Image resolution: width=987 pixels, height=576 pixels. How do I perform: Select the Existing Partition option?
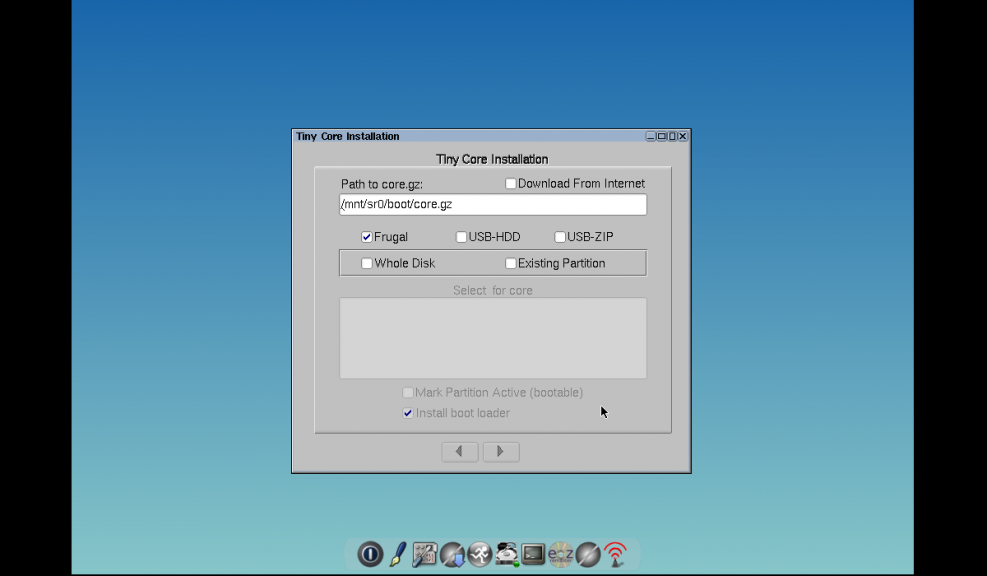click(510, 262)
